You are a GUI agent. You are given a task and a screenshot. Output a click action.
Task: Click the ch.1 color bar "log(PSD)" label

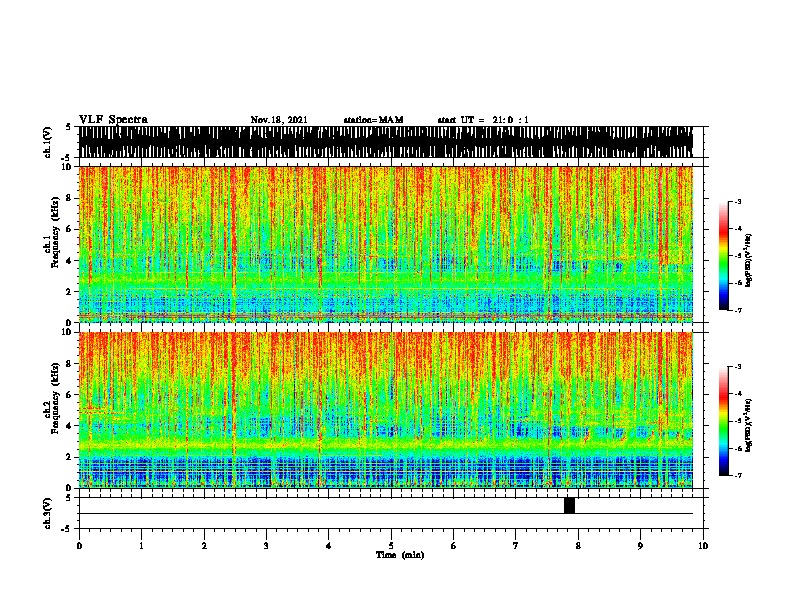[x=749, y=261]
